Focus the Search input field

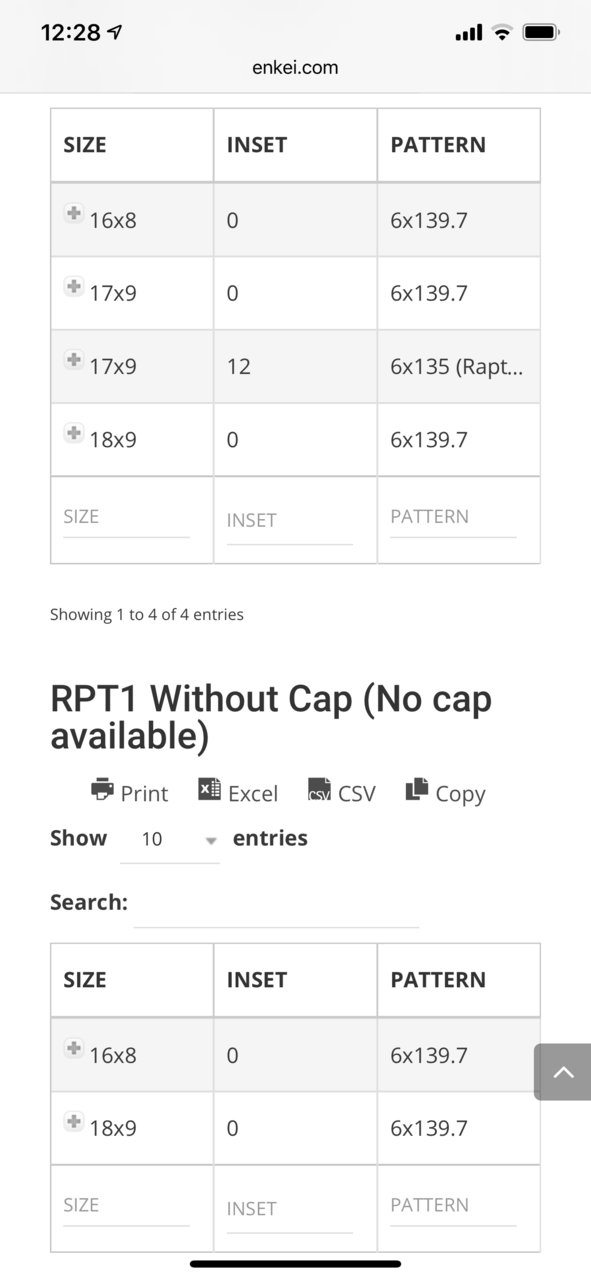coord(276,904)
